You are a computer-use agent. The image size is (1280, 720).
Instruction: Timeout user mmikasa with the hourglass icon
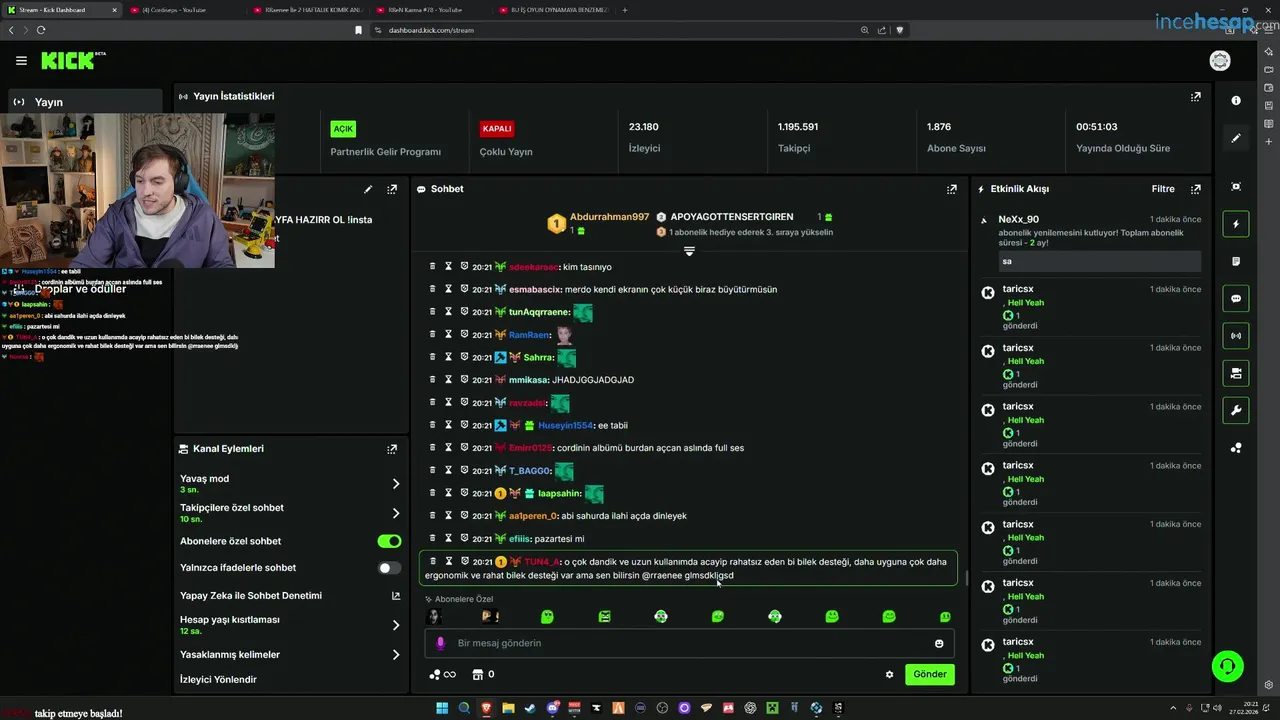click(x=448, y=379)
